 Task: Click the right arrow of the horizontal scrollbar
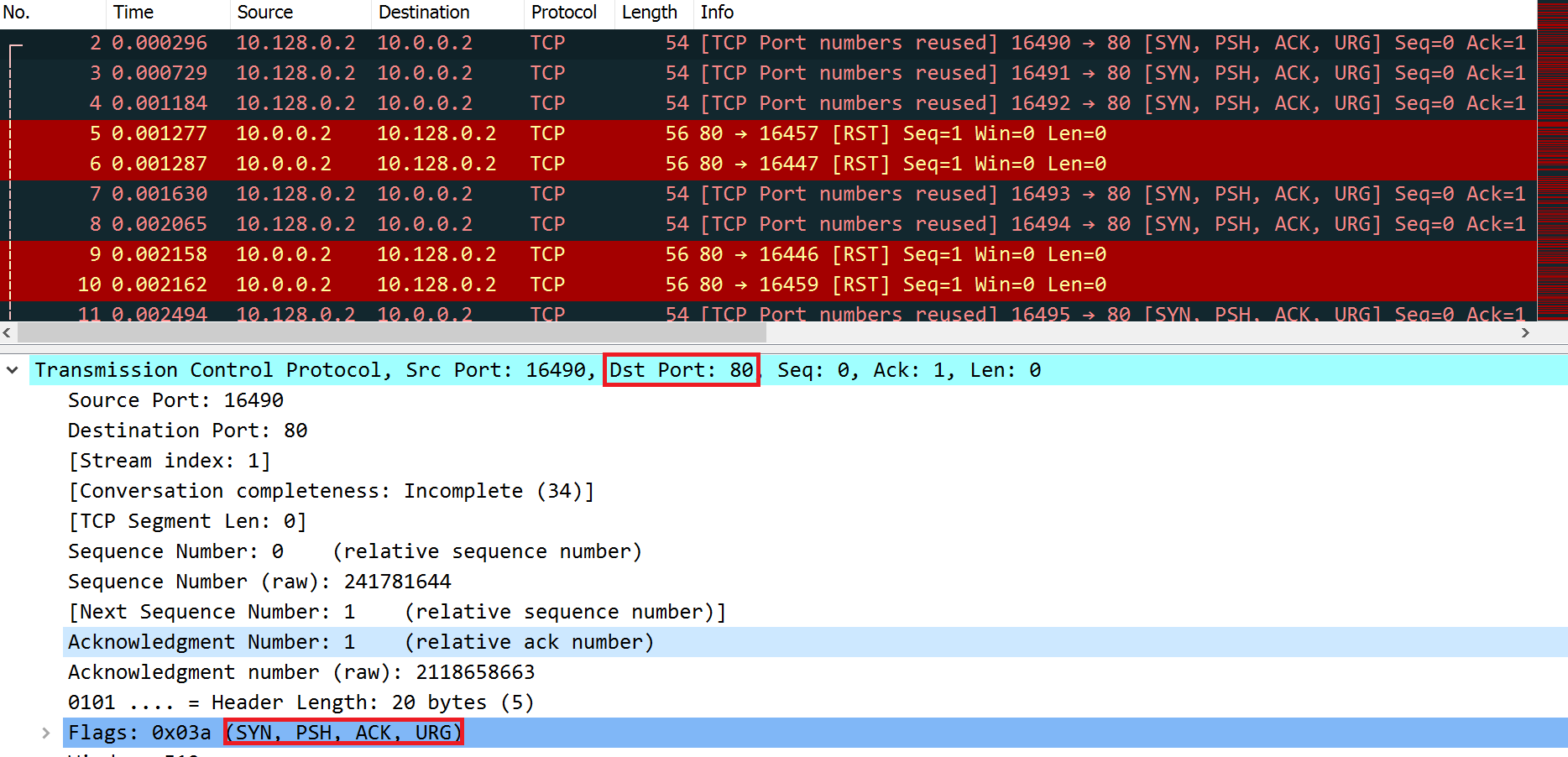(x=1527, y=332)
